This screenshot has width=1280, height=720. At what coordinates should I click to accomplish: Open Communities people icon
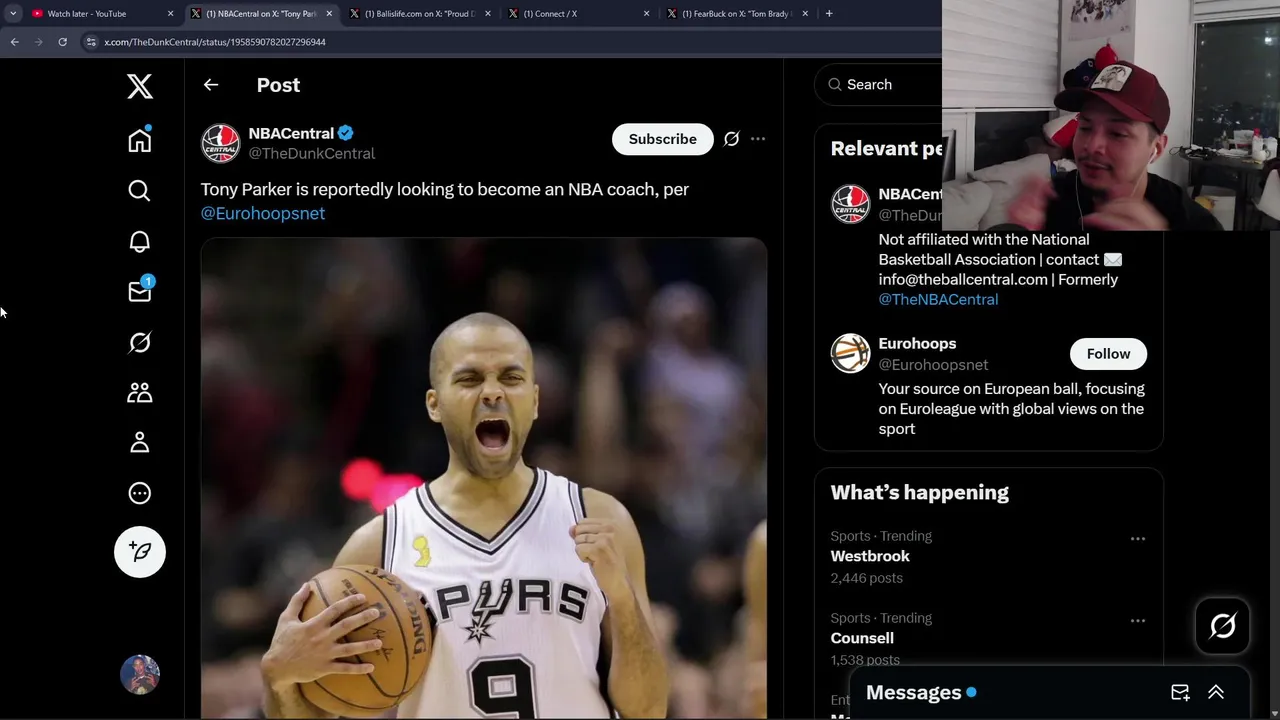coord(140,392)
